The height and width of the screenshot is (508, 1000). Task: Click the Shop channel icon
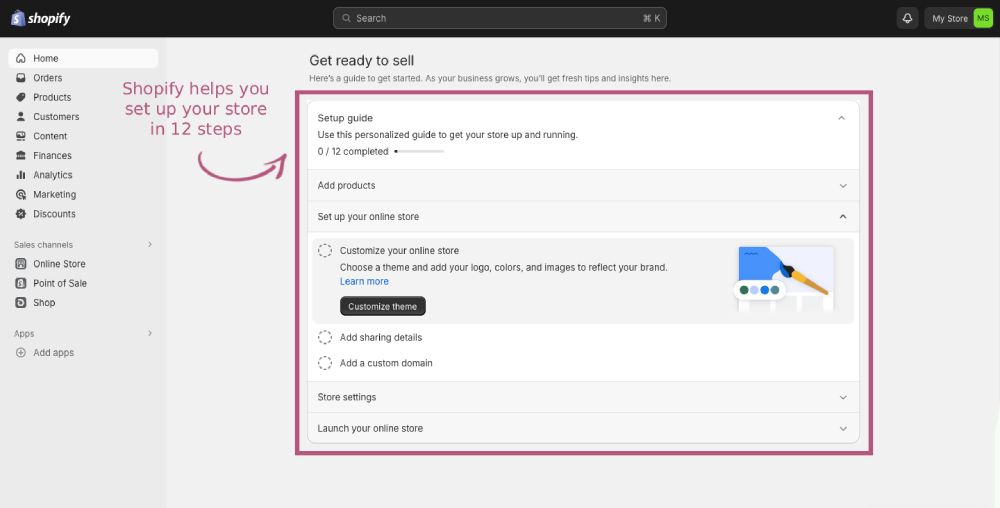click(21, 303)
